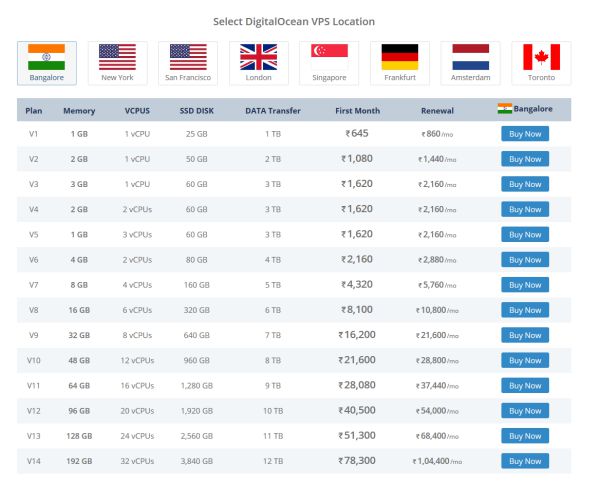
Task: Purchase the V5 plan with 3 vCPUs
Action: click(525, 235)
